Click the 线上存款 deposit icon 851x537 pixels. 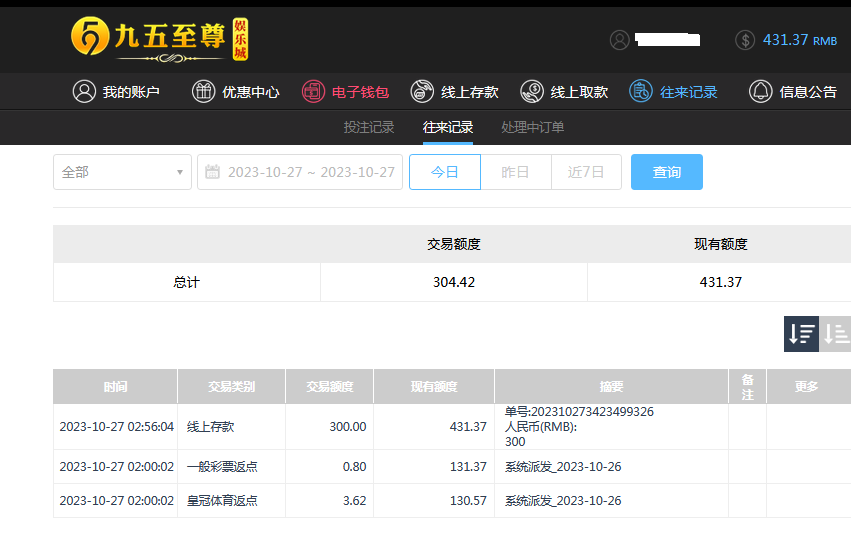point(422,92)
